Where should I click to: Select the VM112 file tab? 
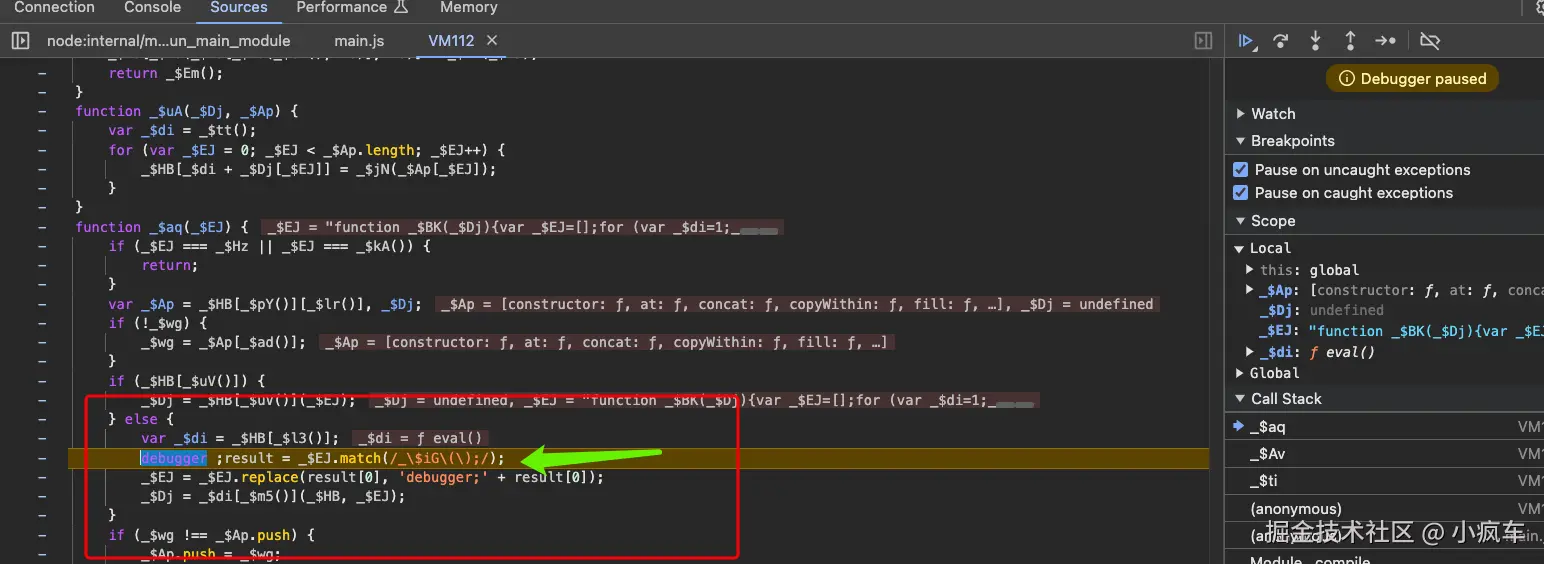click(450, 41)
